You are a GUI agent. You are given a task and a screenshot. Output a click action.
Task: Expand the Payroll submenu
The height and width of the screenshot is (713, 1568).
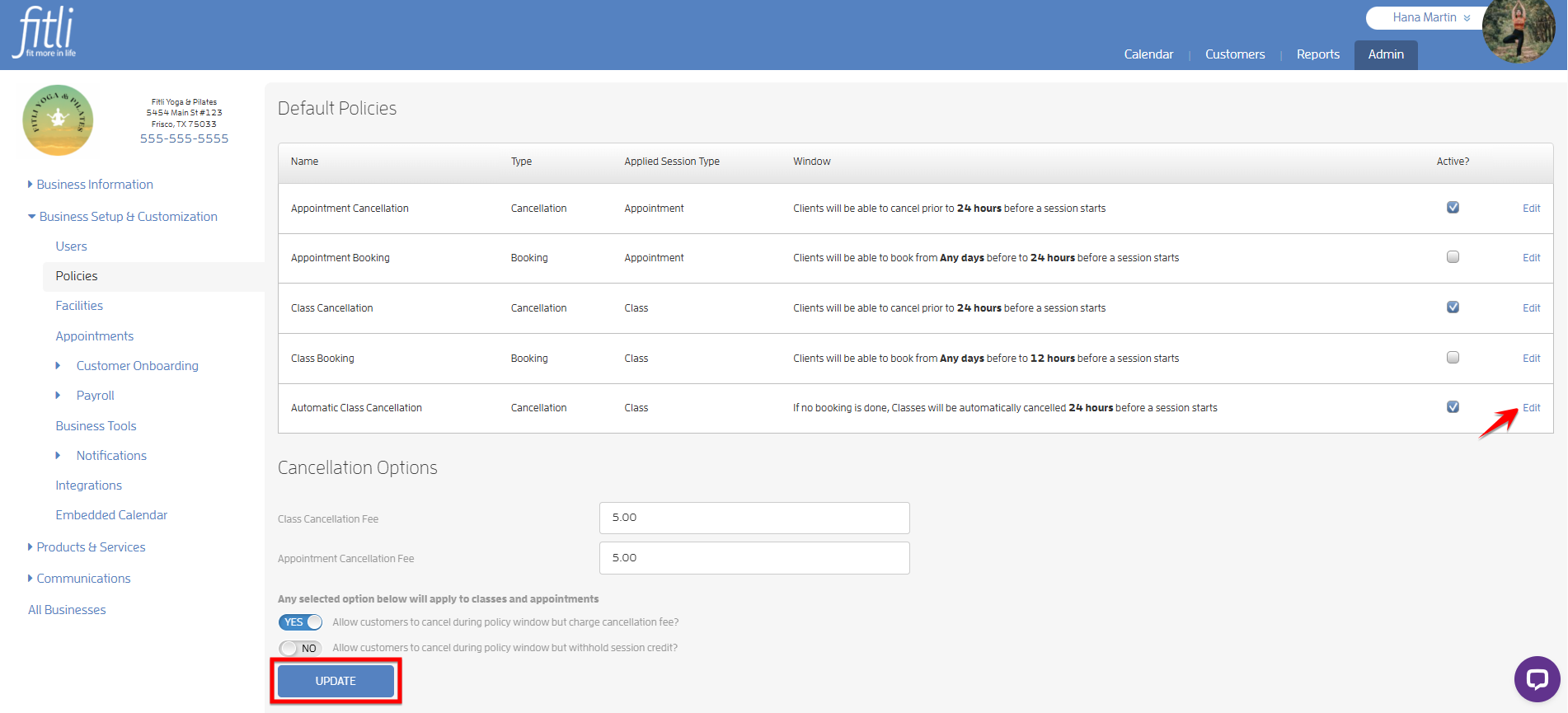(x=58, y=396)
